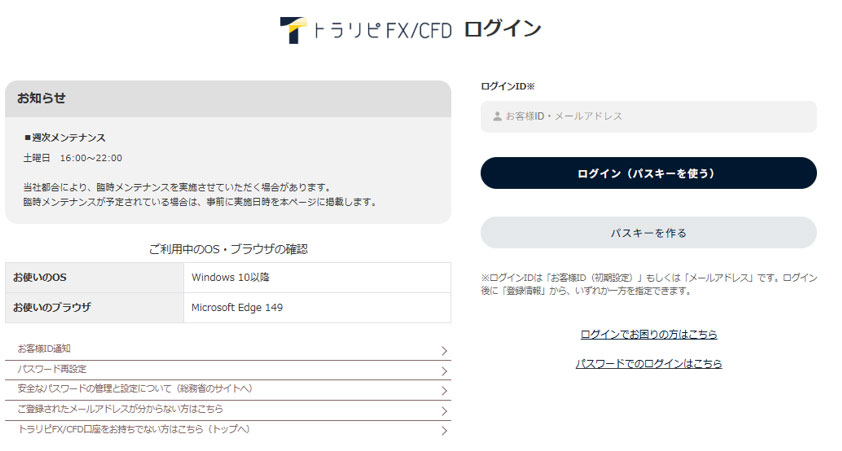This screenshot has width=842, height=451.
Task: Click the Windows 10以降 table cell
Action: pos(317,278)
